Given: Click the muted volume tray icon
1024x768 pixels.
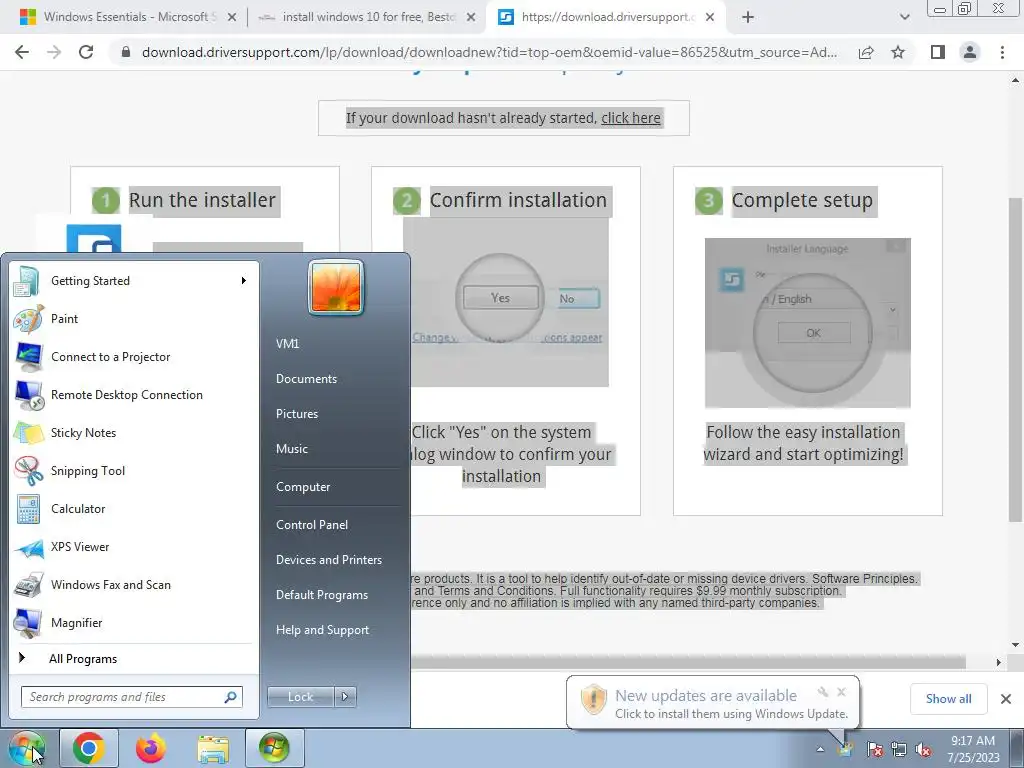Looking at the screenshot, I should click(923, 749).
